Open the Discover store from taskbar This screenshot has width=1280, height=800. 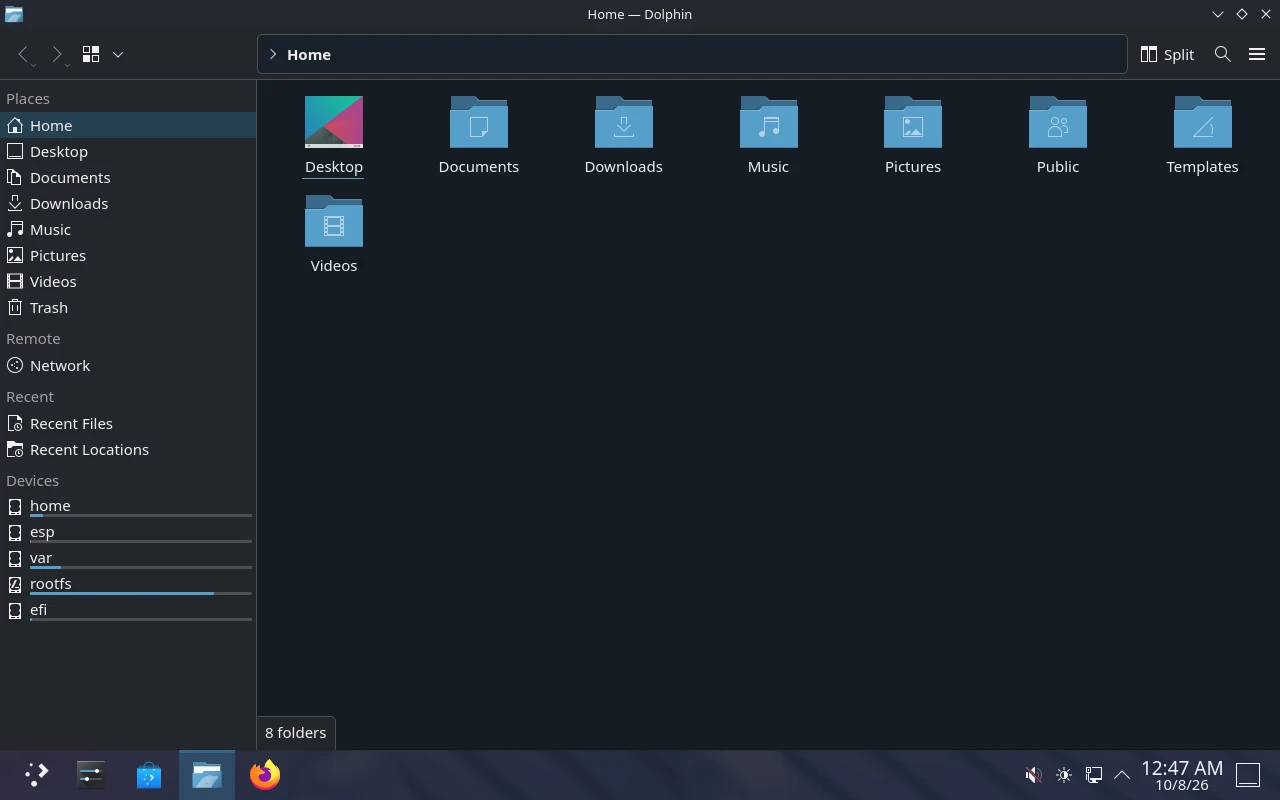coord(149,775)
